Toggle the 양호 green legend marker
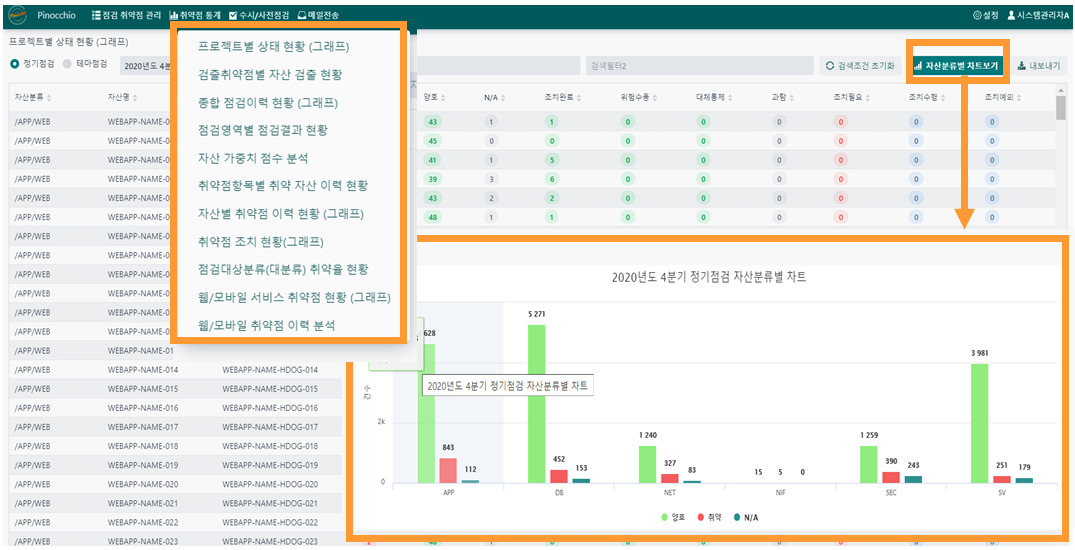Screen dimensions: 1075x550 (x=665, y=517)
